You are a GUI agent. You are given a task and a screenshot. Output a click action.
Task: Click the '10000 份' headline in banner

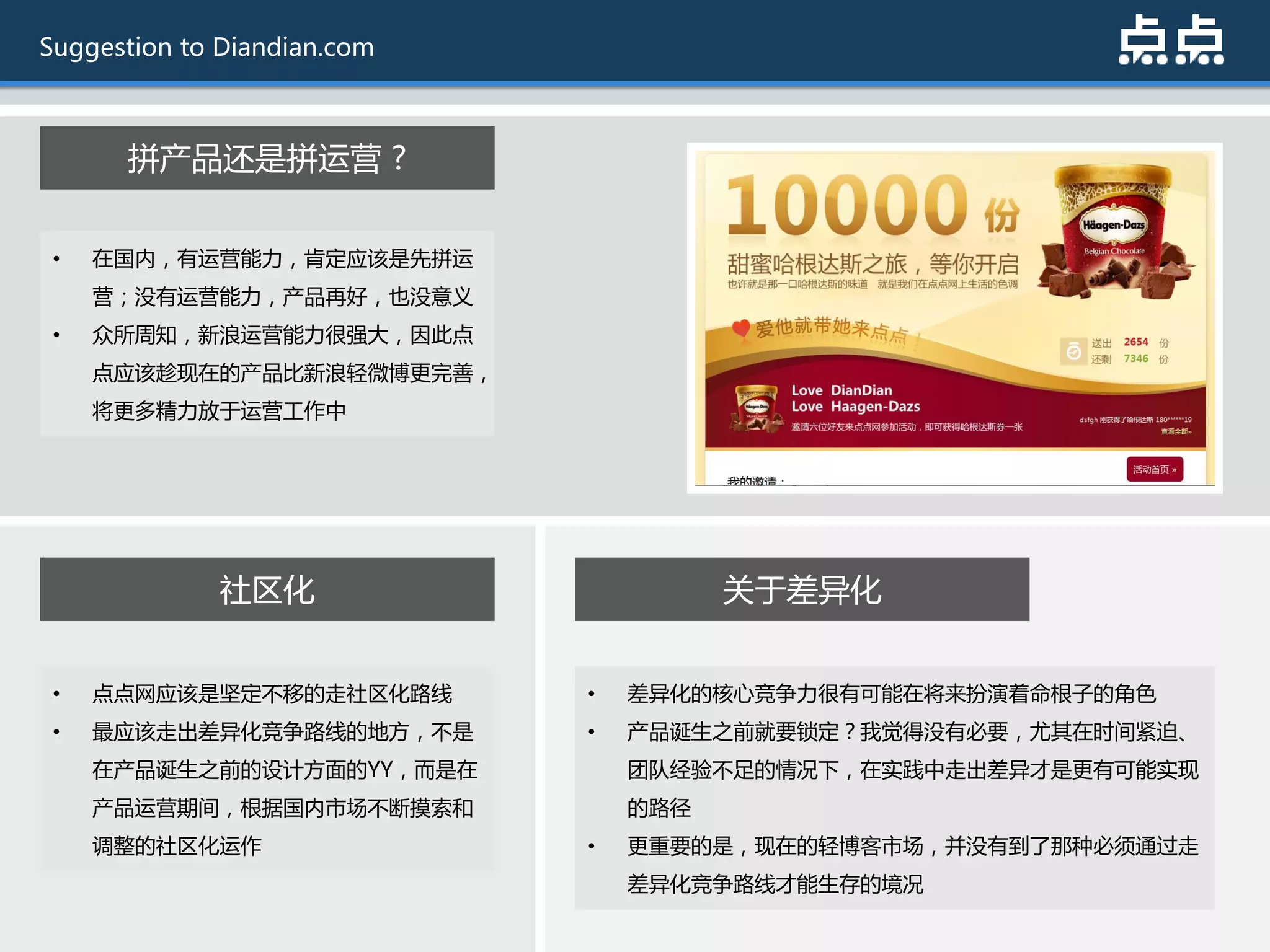(x=873, y=205)
